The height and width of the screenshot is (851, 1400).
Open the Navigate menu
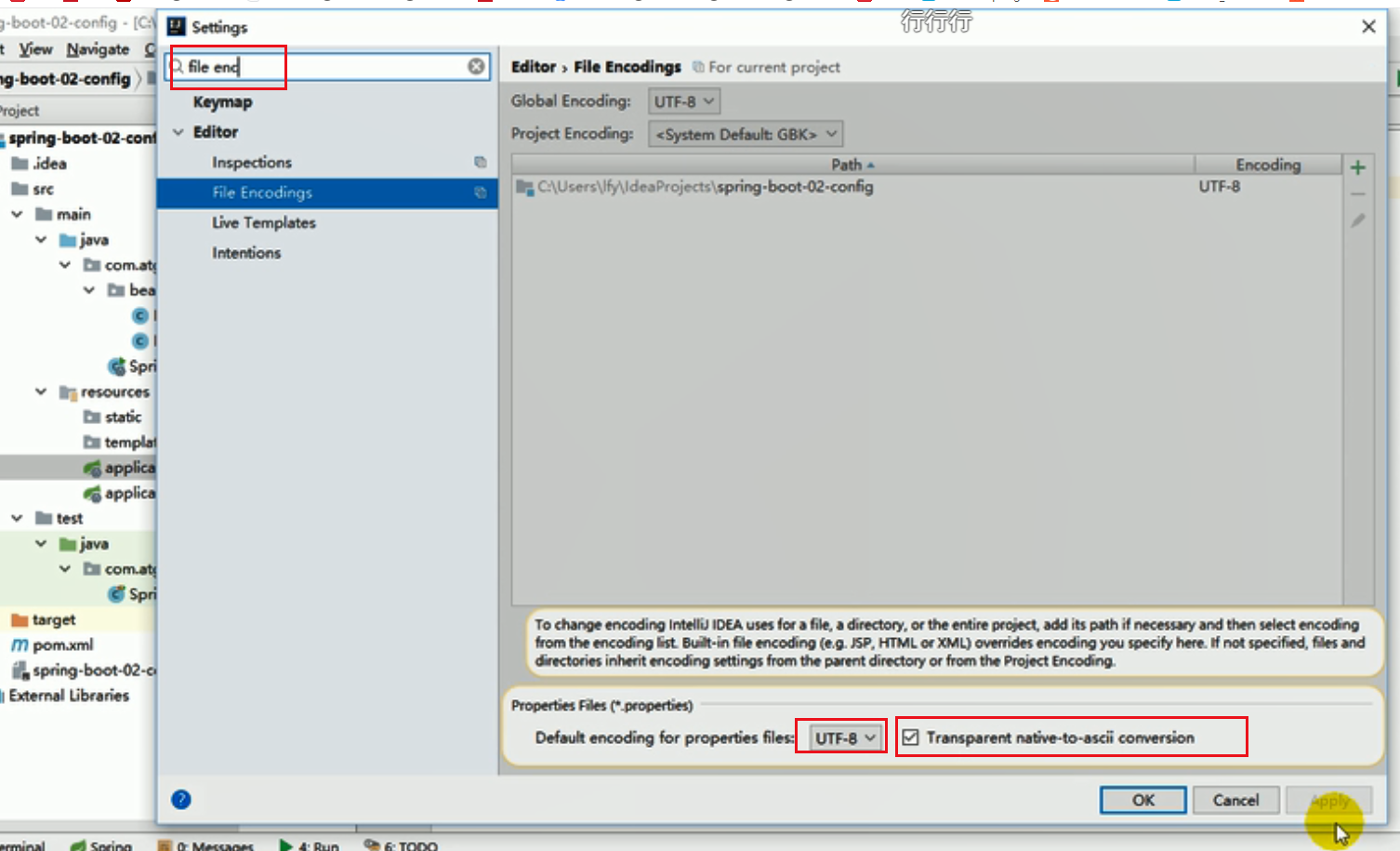98,49
